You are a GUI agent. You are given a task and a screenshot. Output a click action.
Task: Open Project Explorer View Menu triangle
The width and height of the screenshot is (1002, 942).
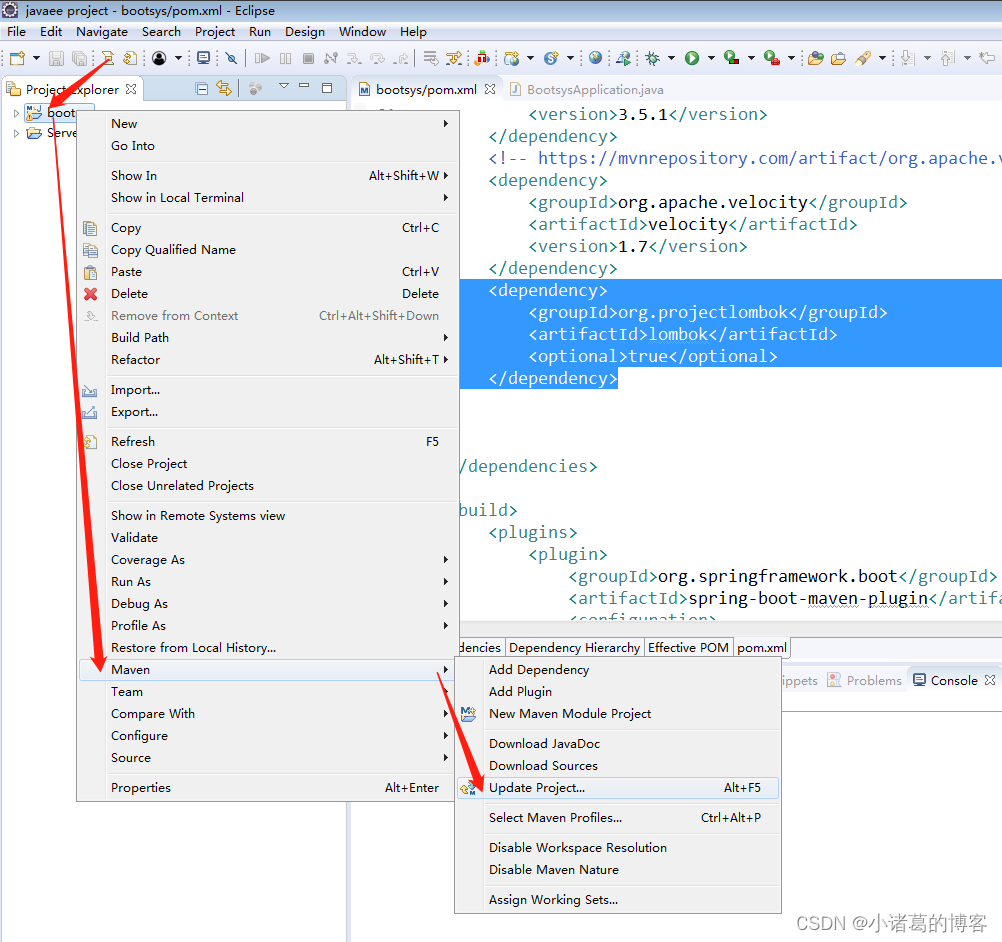pyautogui.click(x=284, y=86)
